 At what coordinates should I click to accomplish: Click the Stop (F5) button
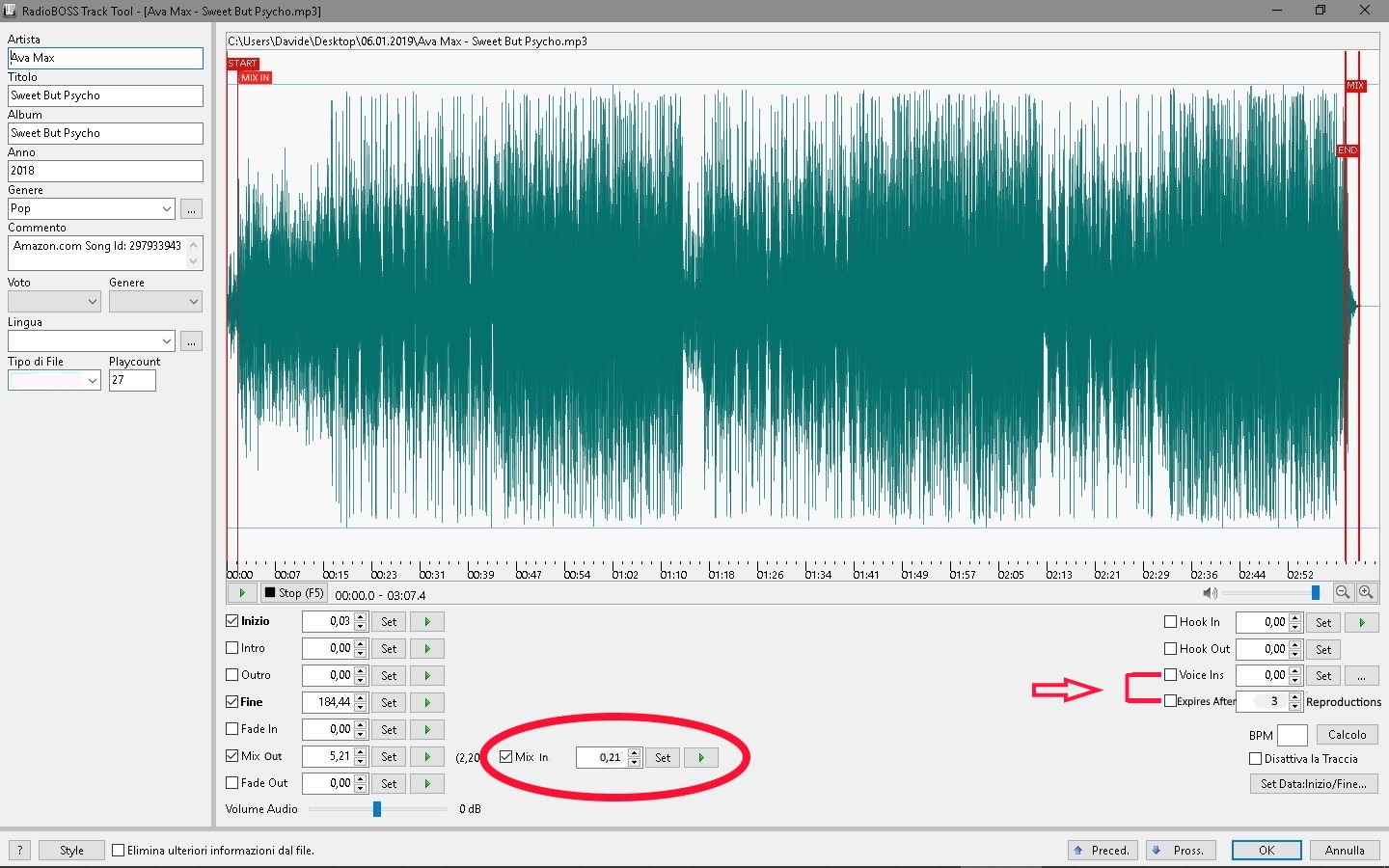[294, 593]
